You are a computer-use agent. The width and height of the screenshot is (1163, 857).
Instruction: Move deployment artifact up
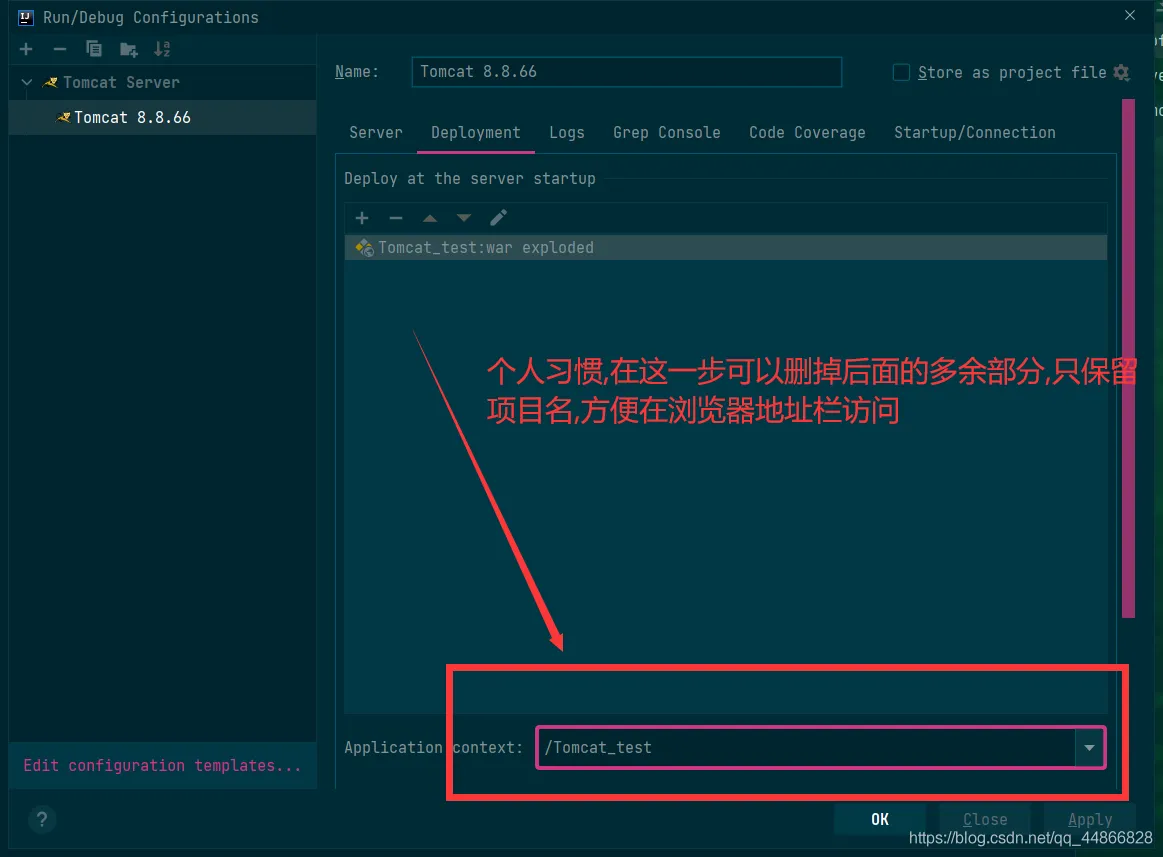point(429,218)
